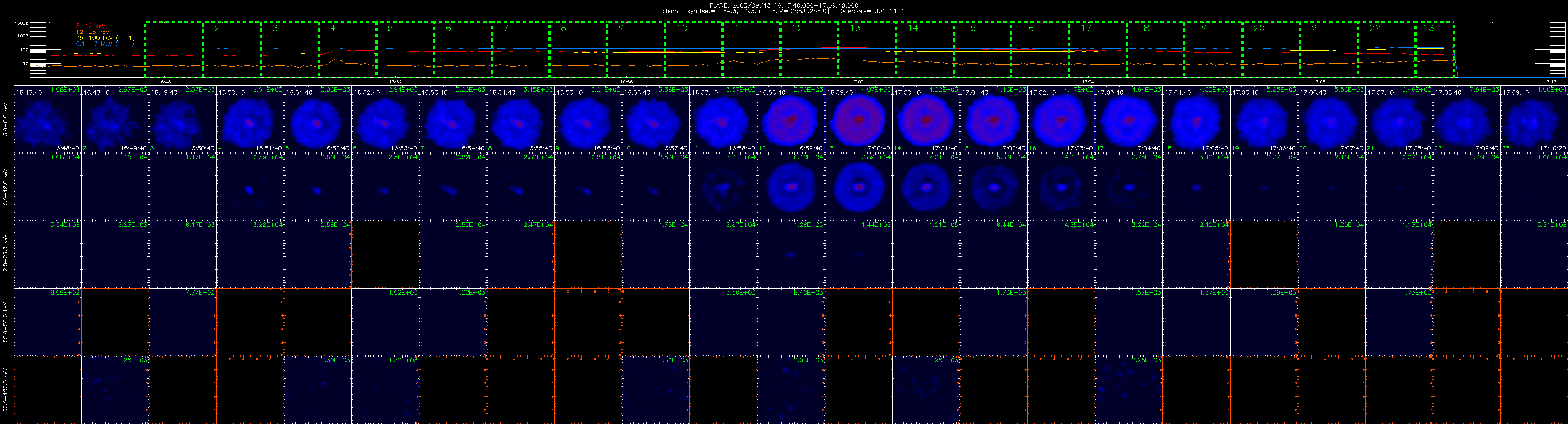Pick interval 10 box in the lightcurve plot
Image resolution: width=1568 pixels, height=424 pixels.
point(693,50)
